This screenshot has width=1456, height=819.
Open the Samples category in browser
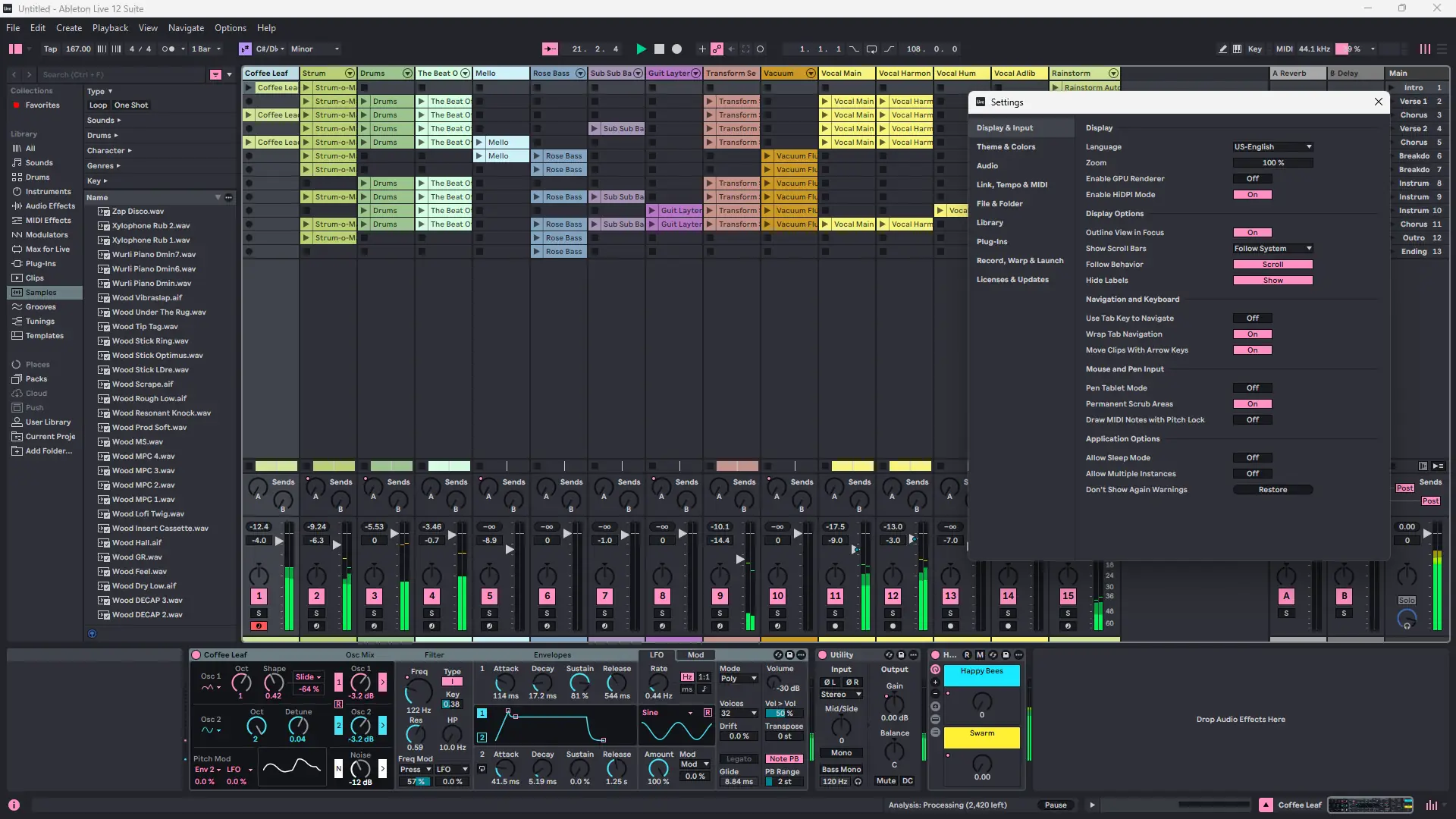41,293
